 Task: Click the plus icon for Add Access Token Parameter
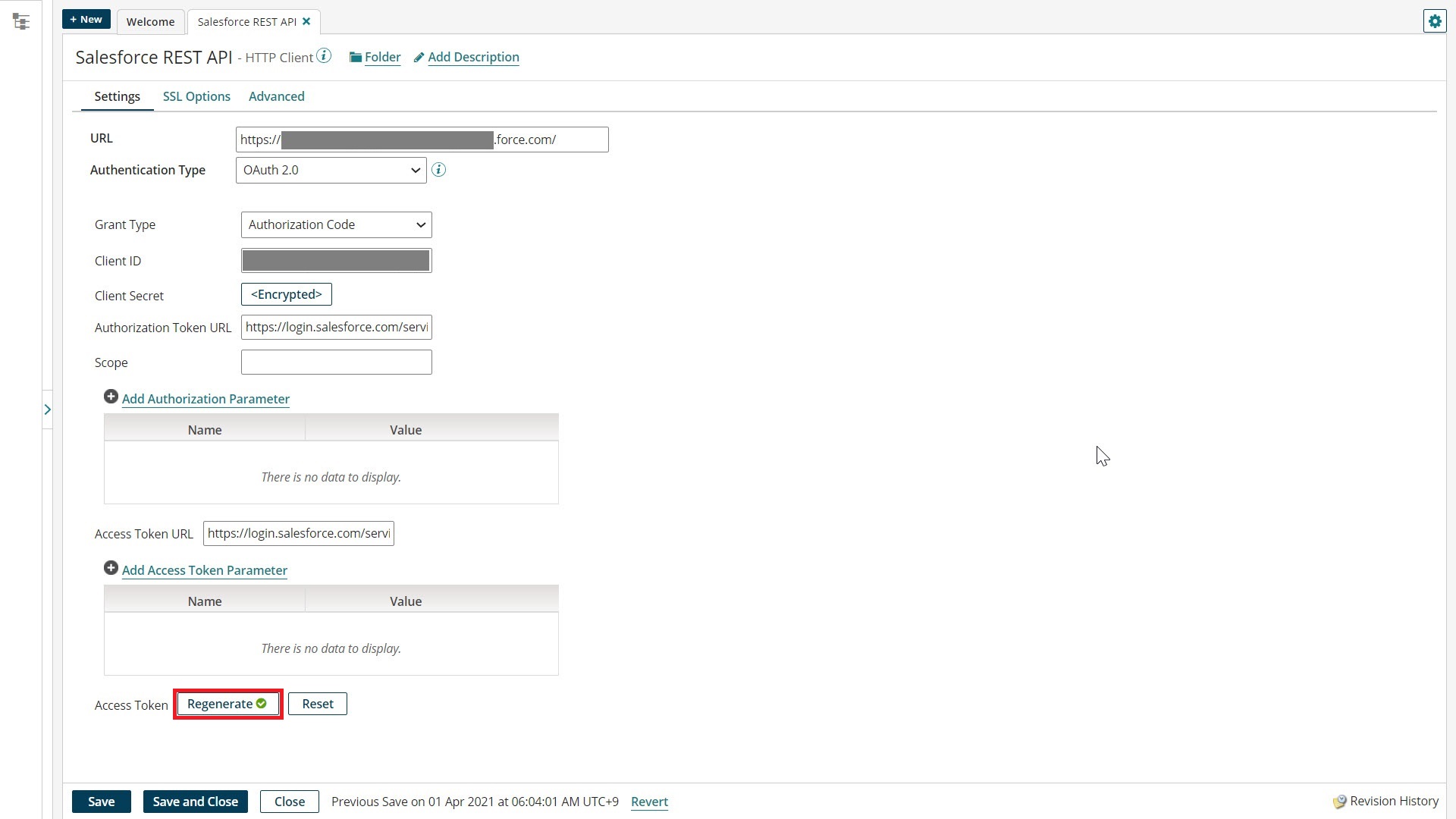click(x=111, y=567)
